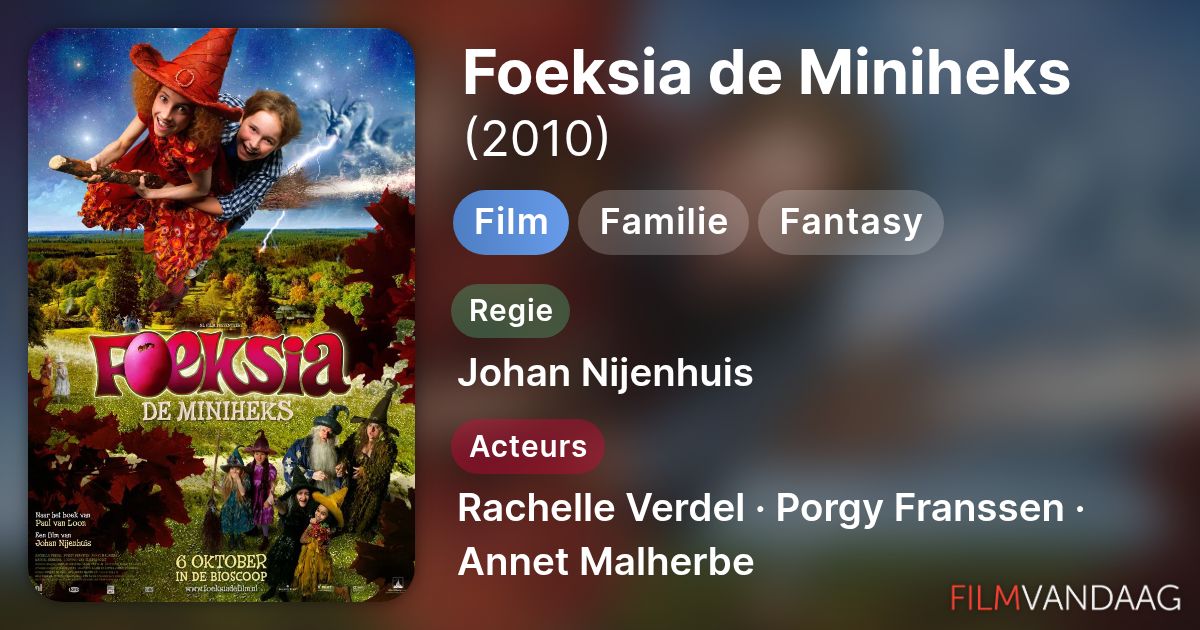Open director Johan Nijenhuis's page
The height and width of the screenshot is (630, 1200).
coord(605,374)
